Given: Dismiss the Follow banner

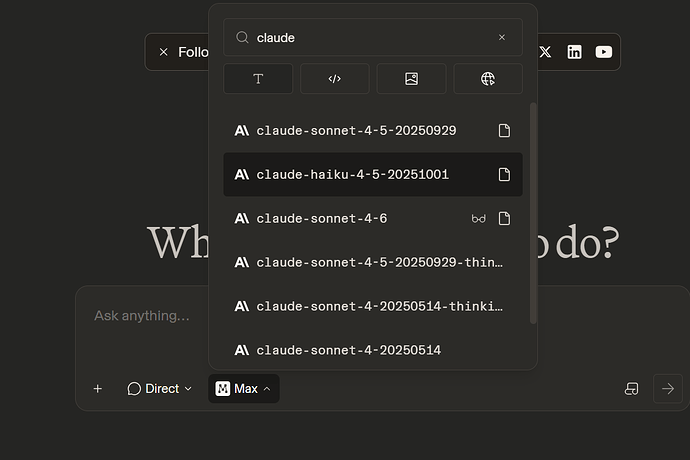Looking at the screenshot, I should click(x=163, y=52).
